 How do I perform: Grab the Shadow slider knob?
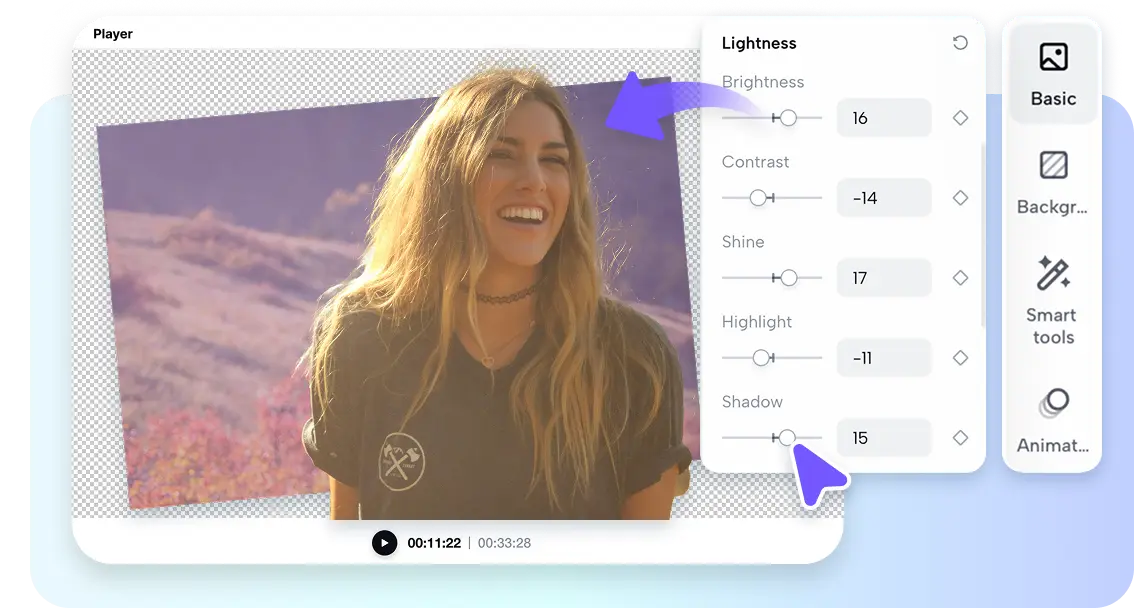point(786,437)
